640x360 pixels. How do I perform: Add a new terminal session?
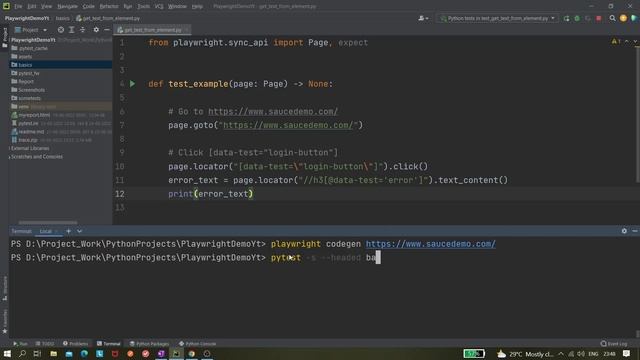coord(69,231)
